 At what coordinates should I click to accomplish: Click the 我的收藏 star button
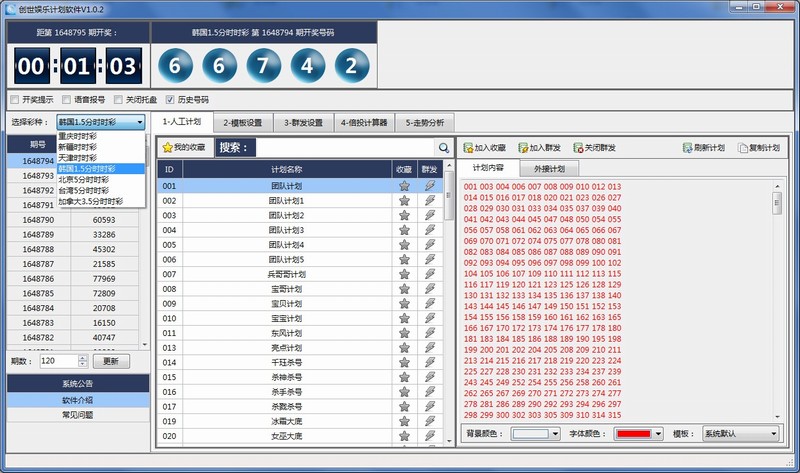click(x=184, y=148)
